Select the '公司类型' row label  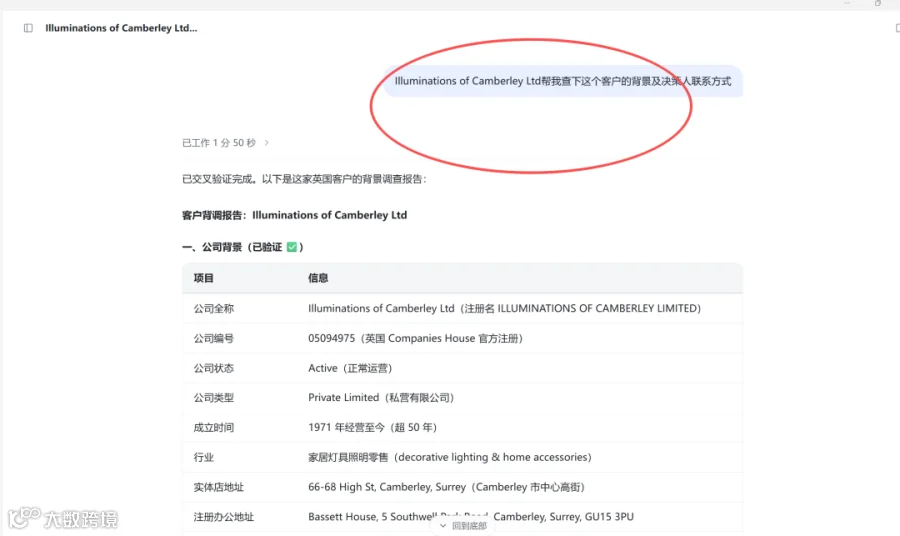214,398
